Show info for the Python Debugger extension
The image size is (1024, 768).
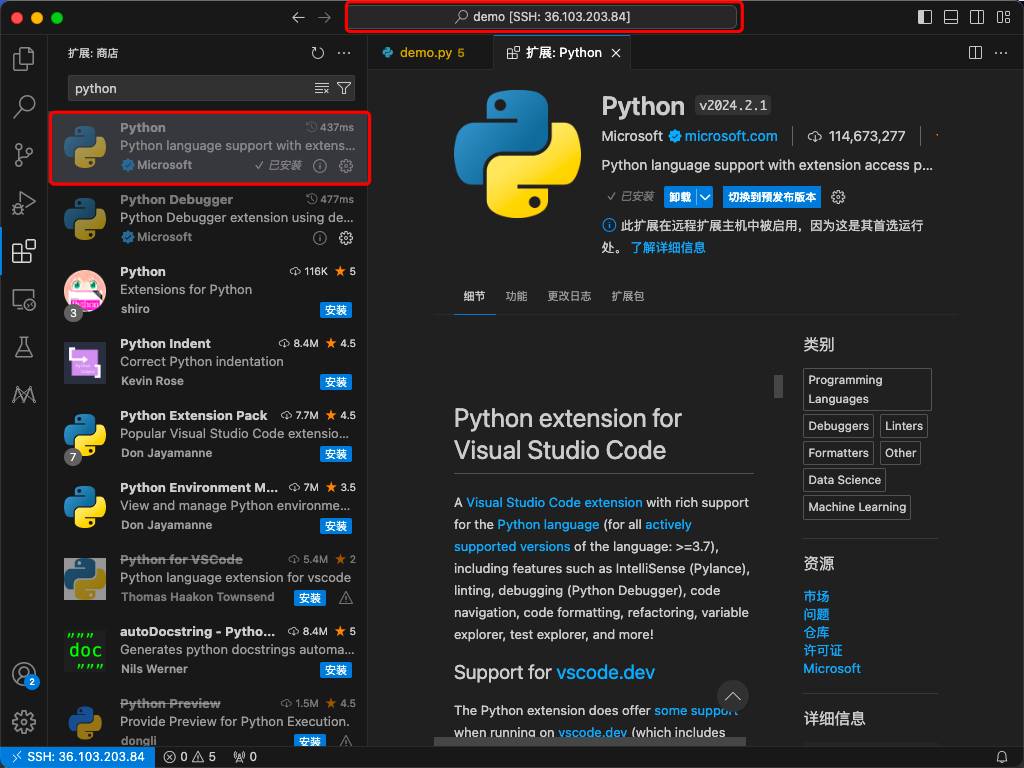click(x=319, y=238)
